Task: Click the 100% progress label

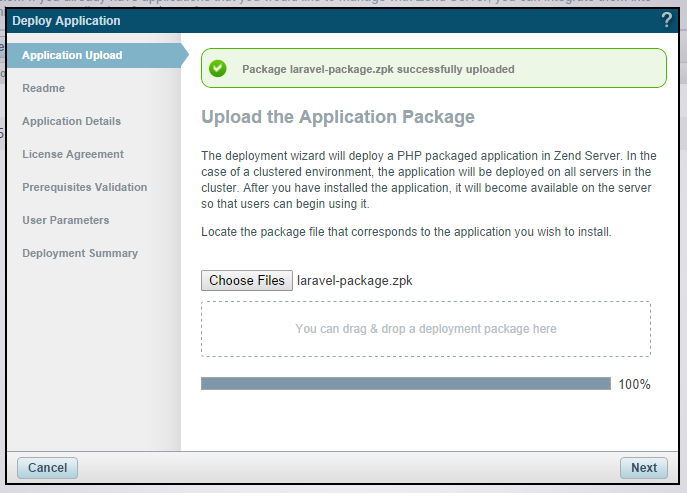Action: click(634, 384)
